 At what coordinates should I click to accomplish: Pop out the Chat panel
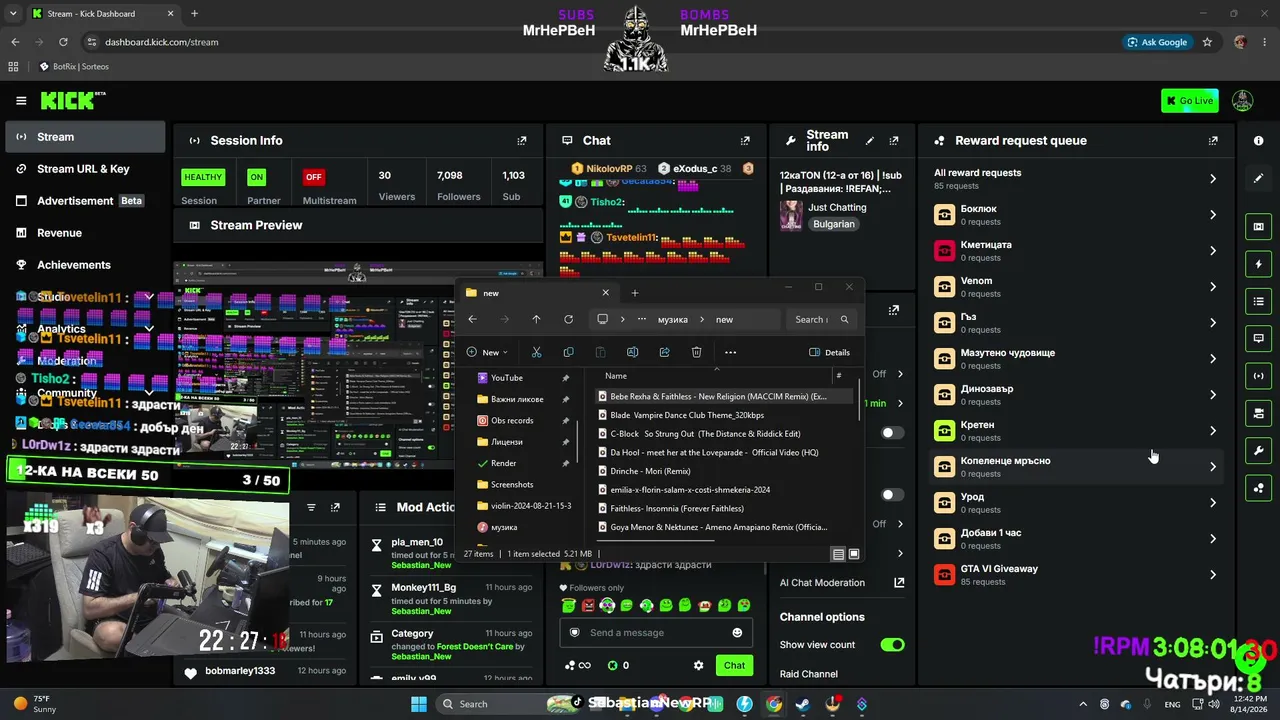(x=745, y=141)
